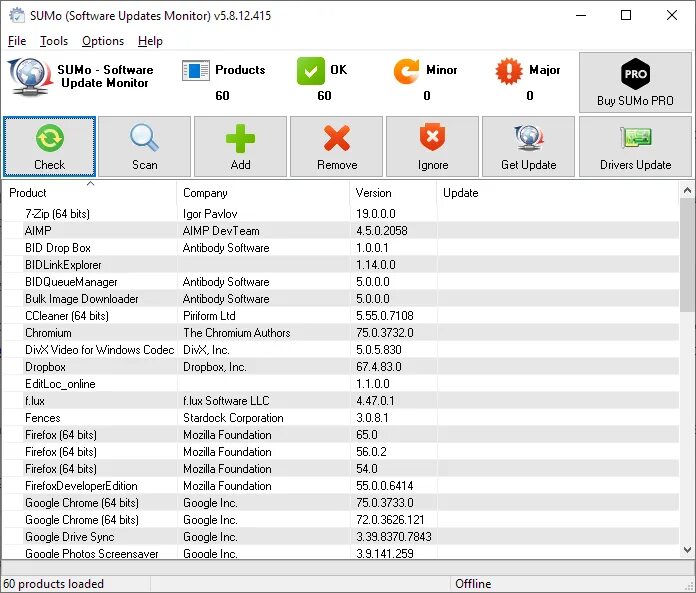Open the File menu
Viewport: 696px width, 593px height.
[17, 41]
